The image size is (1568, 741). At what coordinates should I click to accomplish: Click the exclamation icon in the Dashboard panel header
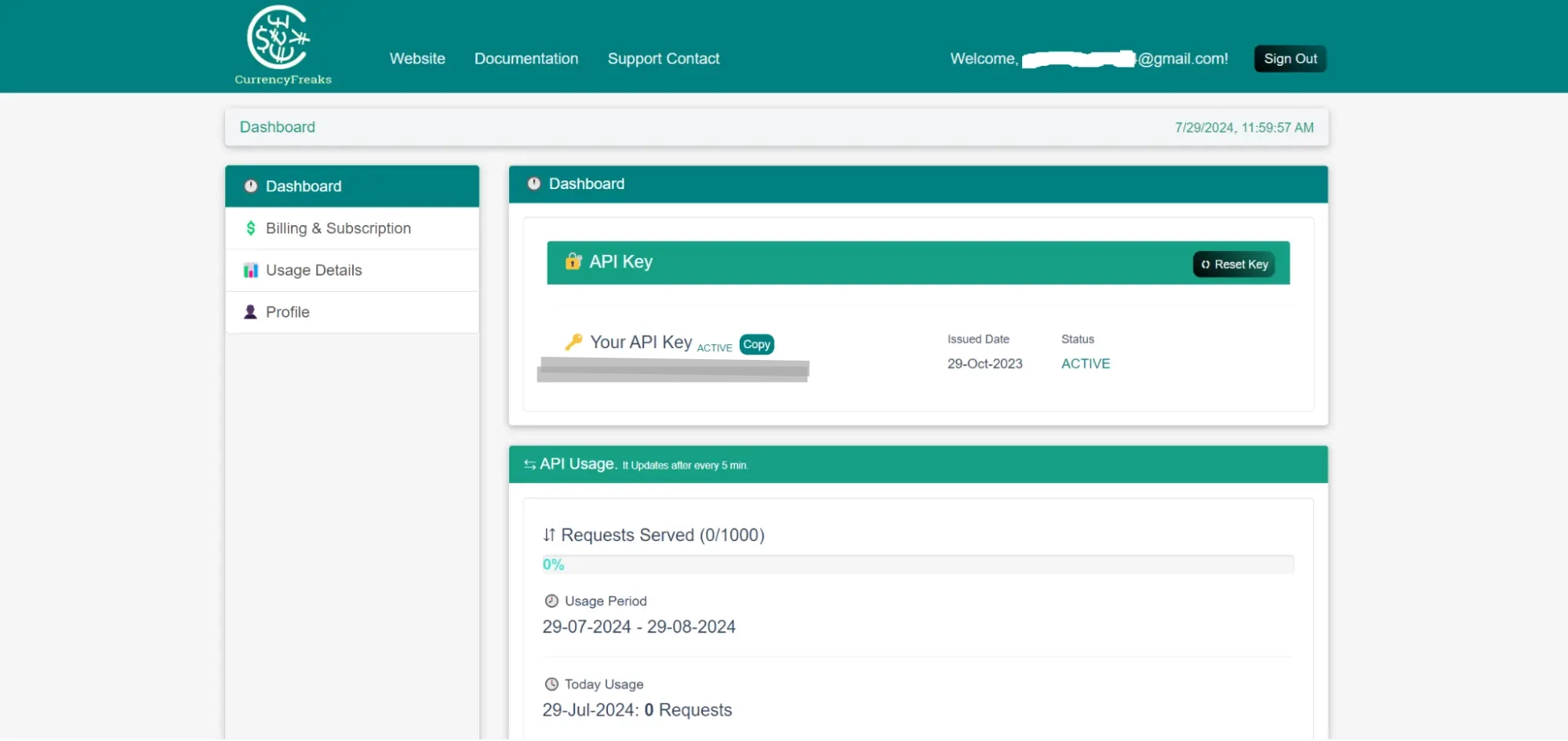coord(534,183)
